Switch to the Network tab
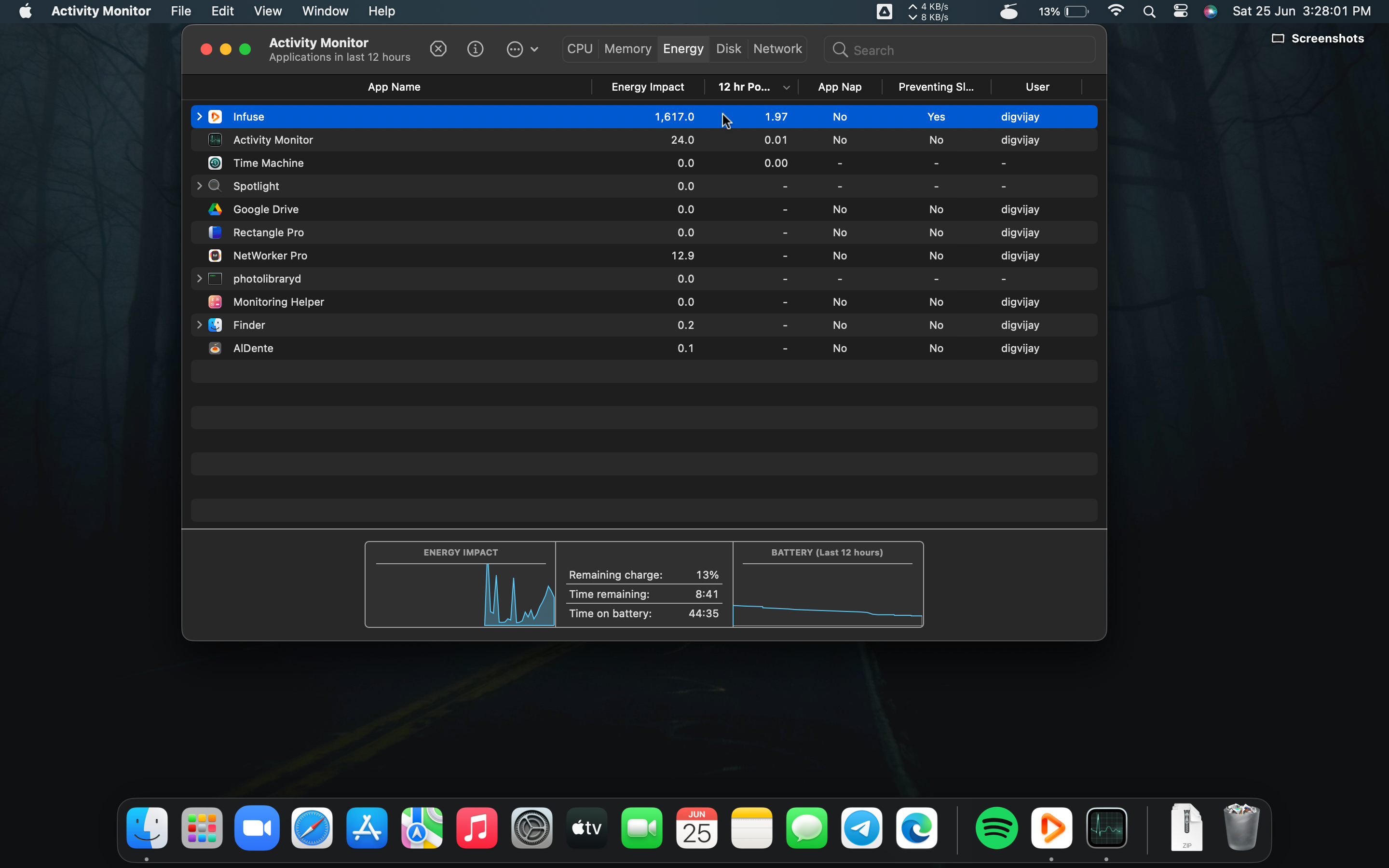 click(777, 49)
